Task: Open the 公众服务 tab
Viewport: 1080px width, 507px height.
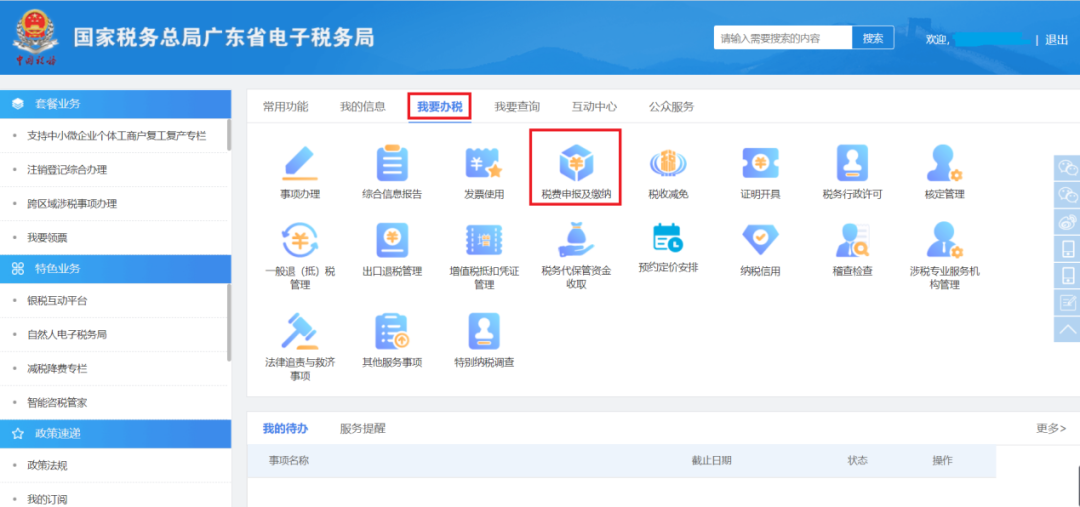Action: (671, 107)
